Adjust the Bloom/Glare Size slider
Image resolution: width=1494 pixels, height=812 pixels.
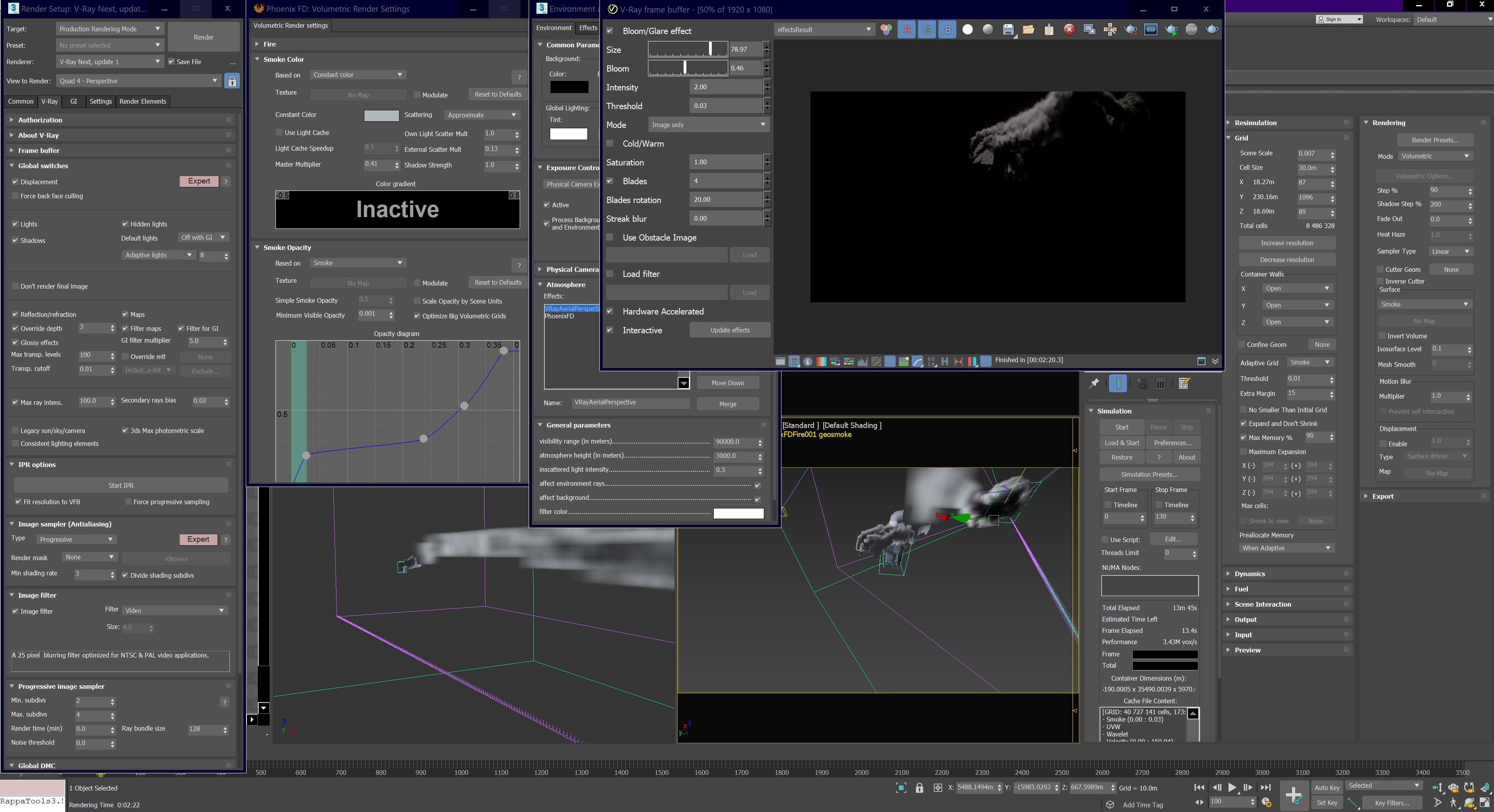688,50
